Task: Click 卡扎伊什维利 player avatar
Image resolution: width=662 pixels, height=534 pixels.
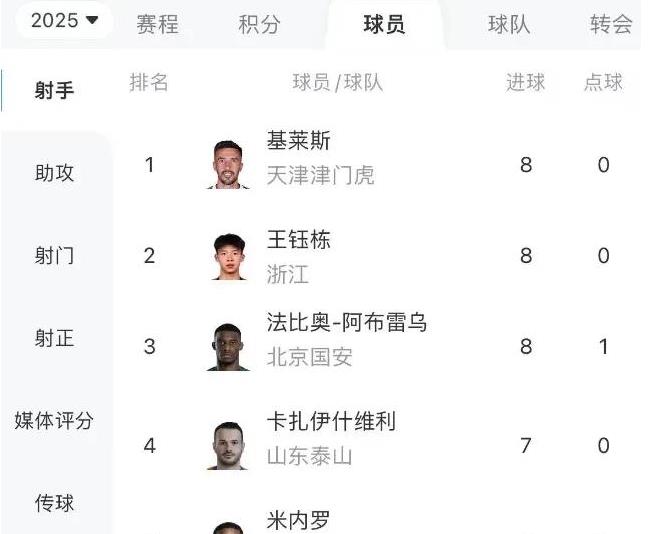Action: pyautogui.click(x=228, y=446)
